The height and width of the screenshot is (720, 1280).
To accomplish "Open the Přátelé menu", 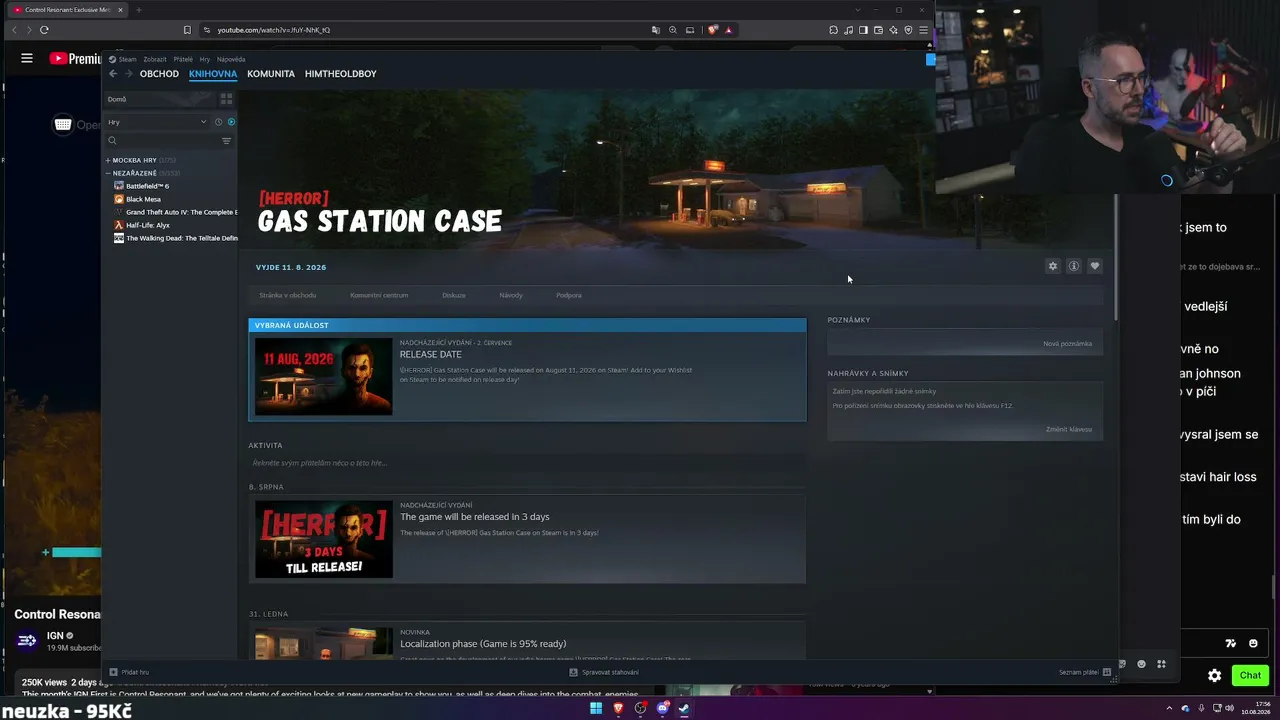I will pos(183,59).
